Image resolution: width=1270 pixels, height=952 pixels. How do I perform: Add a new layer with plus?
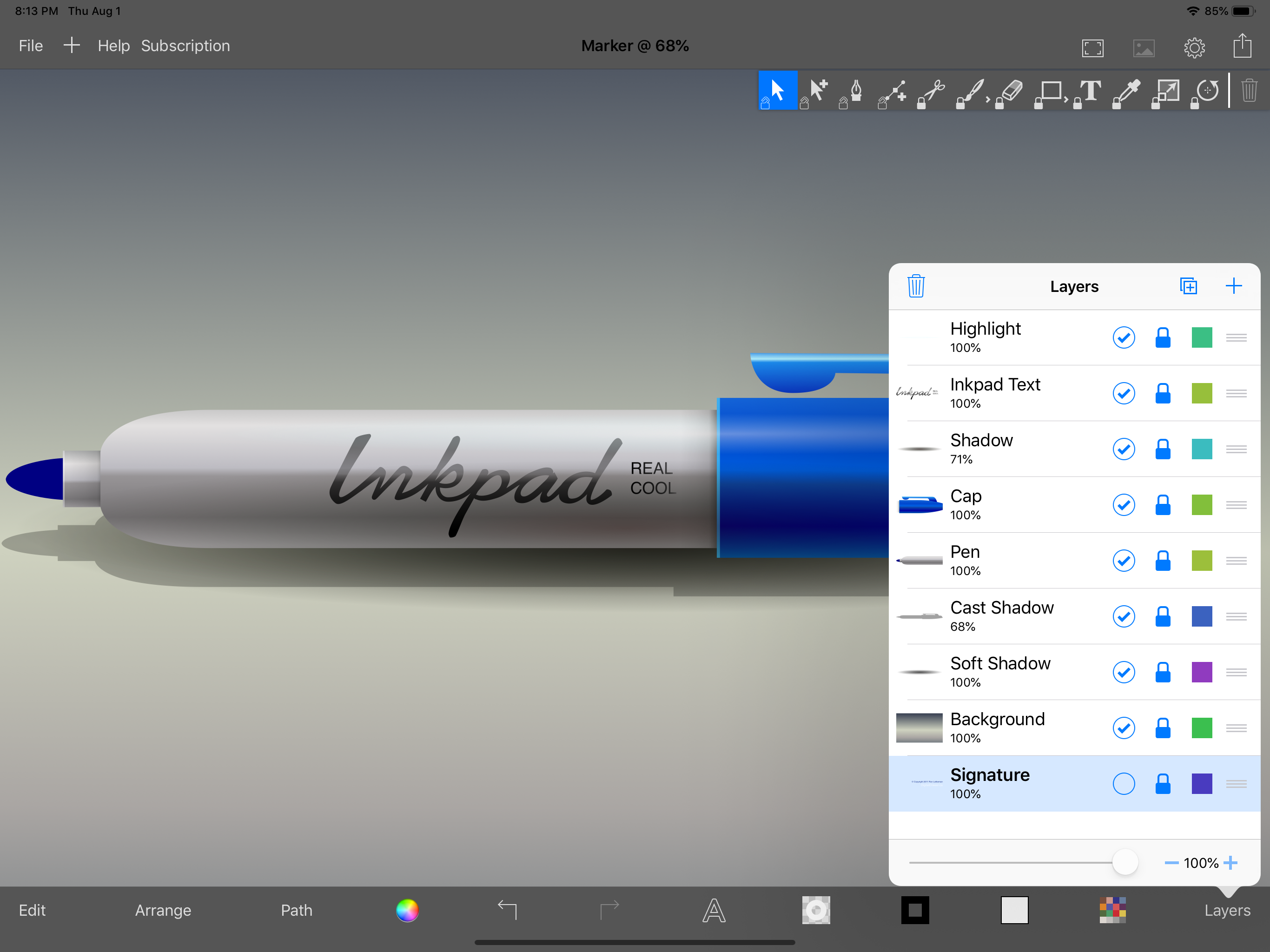(1233, 286)
